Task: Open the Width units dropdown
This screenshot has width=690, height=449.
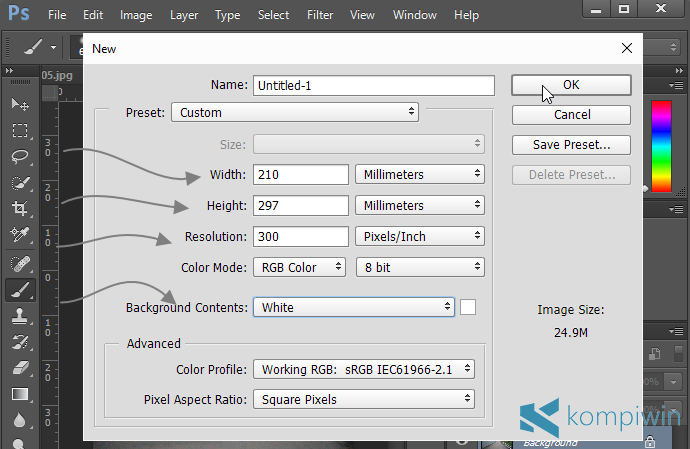Action: tap(420, 174)
